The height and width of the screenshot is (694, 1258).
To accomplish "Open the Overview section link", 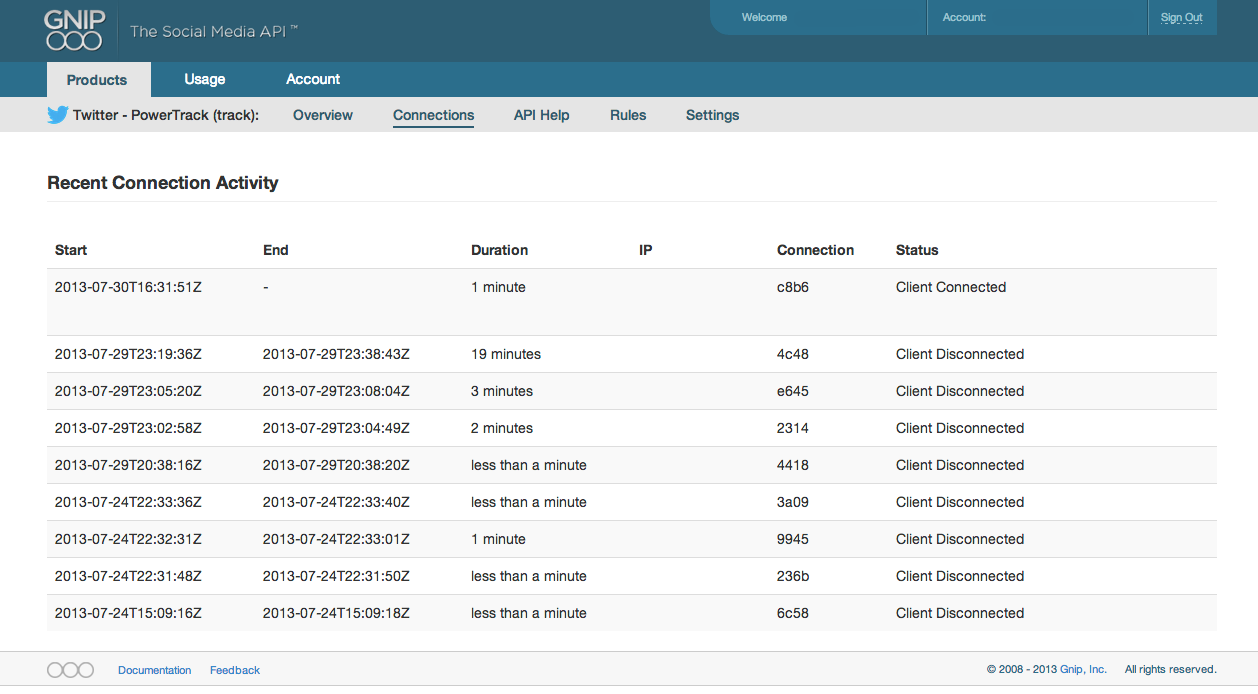I will (x=323, y=115).
